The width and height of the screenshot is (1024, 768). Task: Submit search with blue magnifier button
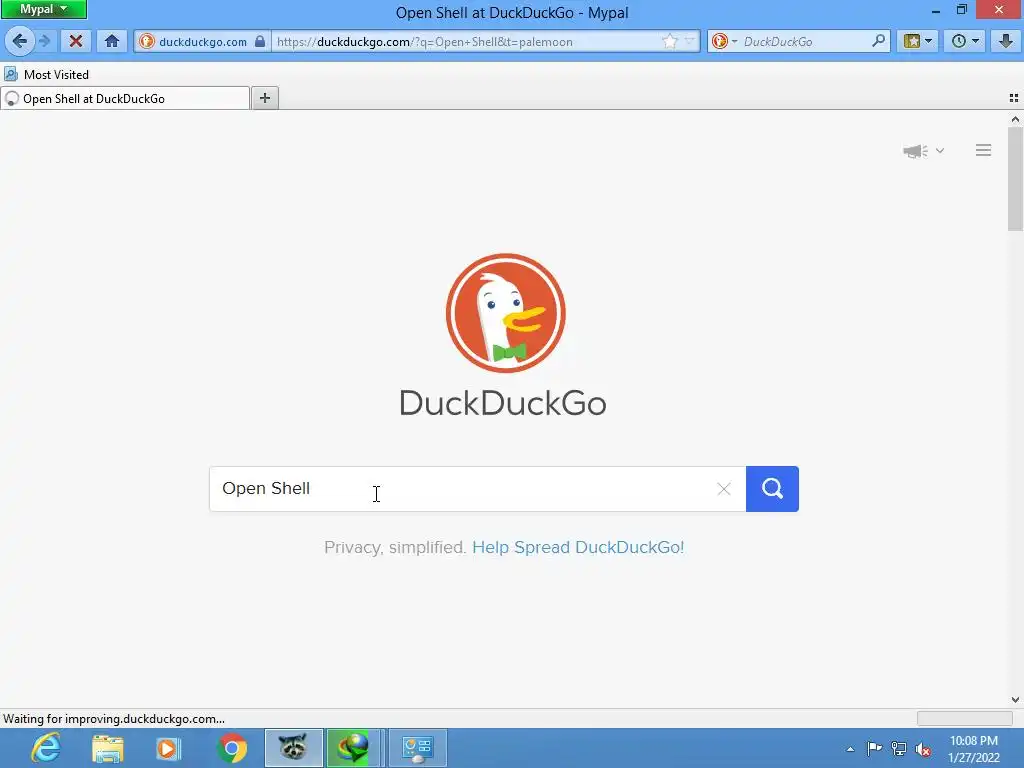point(772,488)
